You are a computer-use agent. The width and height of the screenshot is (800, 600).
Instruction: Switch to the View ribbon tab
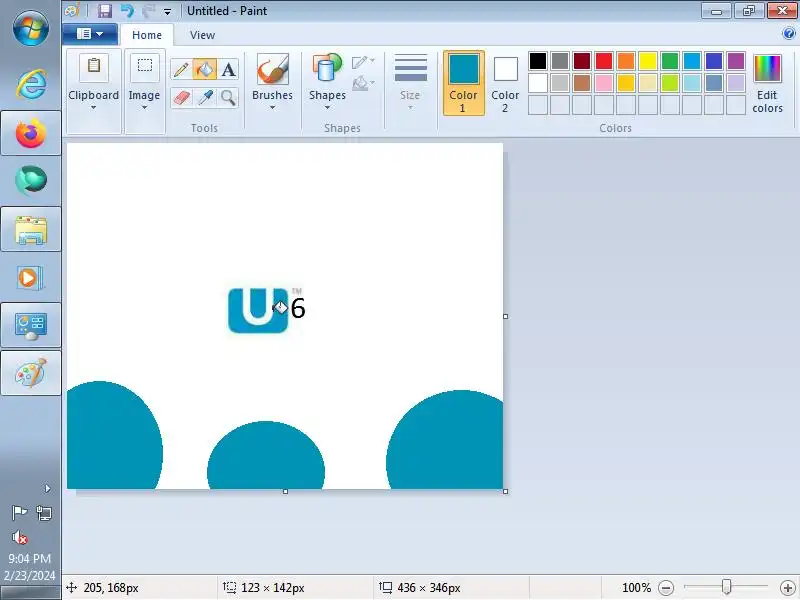203,35
